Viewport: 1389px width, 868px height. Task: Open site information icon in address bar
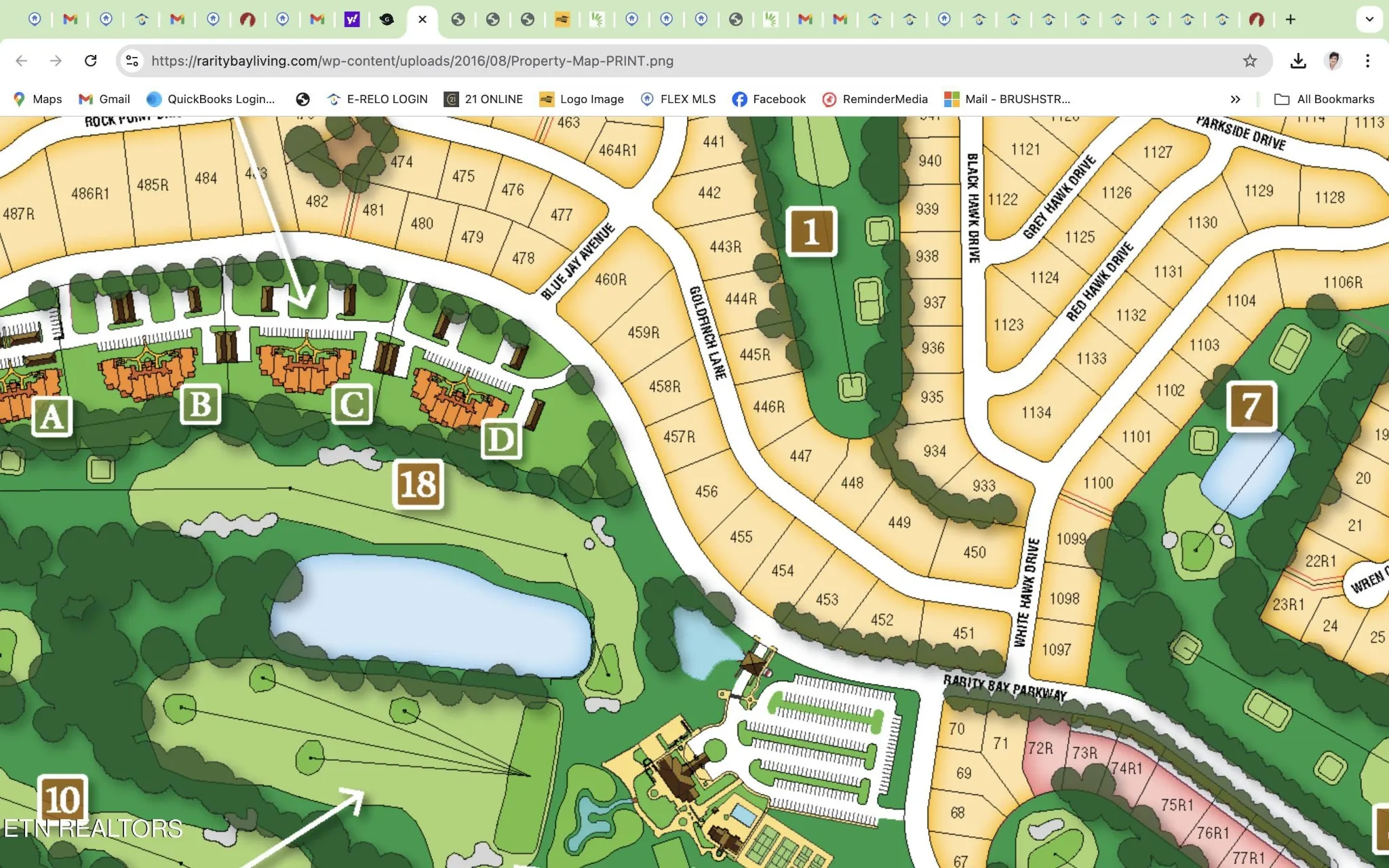(x=132, y=61)
